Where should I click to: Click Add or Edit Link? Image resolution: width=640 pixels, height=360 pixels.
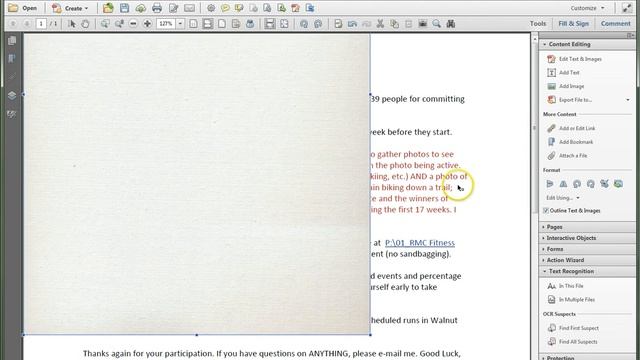(571, 128)
